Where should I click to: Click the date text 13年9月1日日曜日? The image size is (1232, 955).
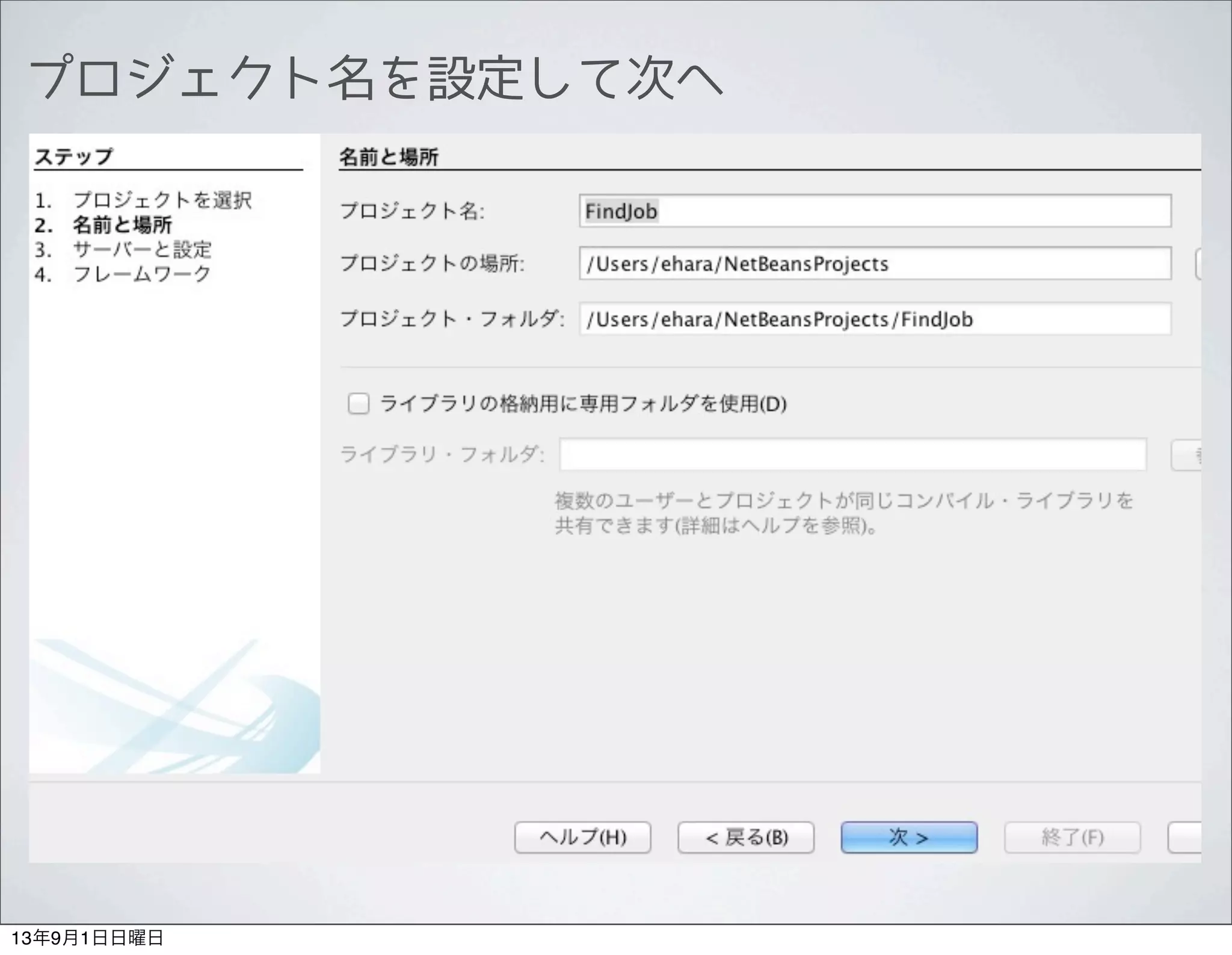click(88, 938)
